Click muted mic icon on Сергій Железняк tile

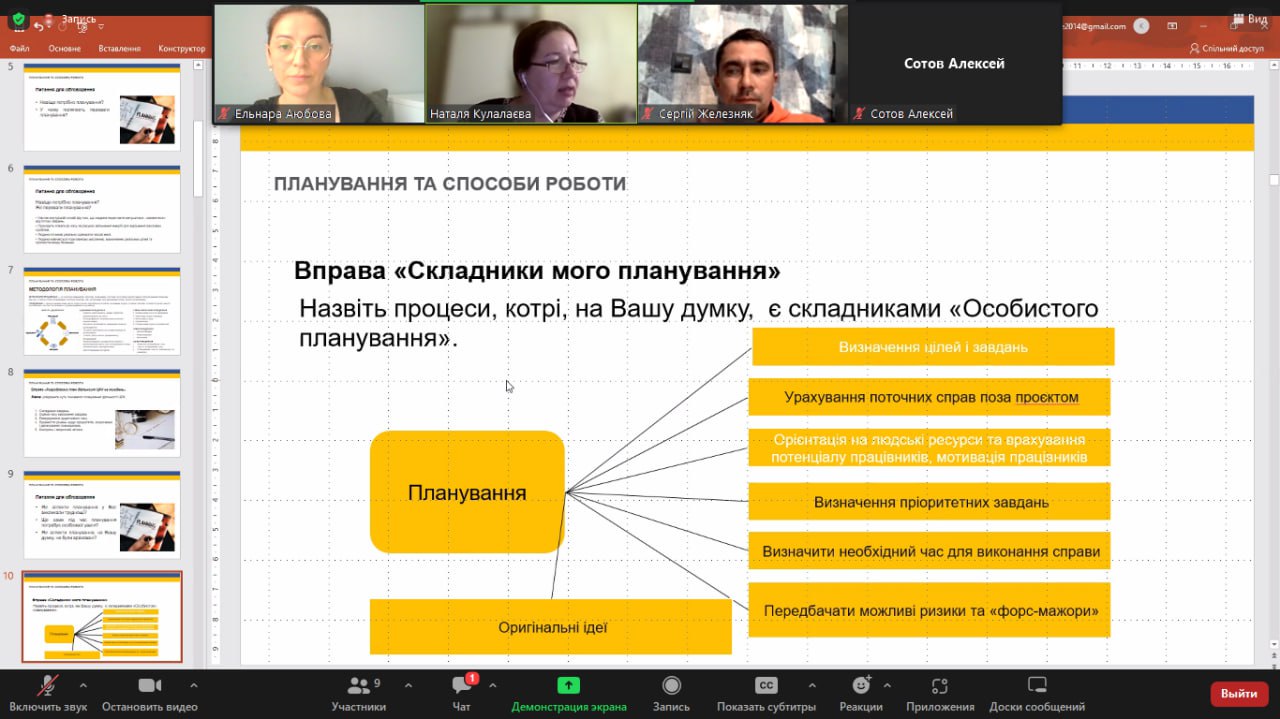click(x=647, y=114)
